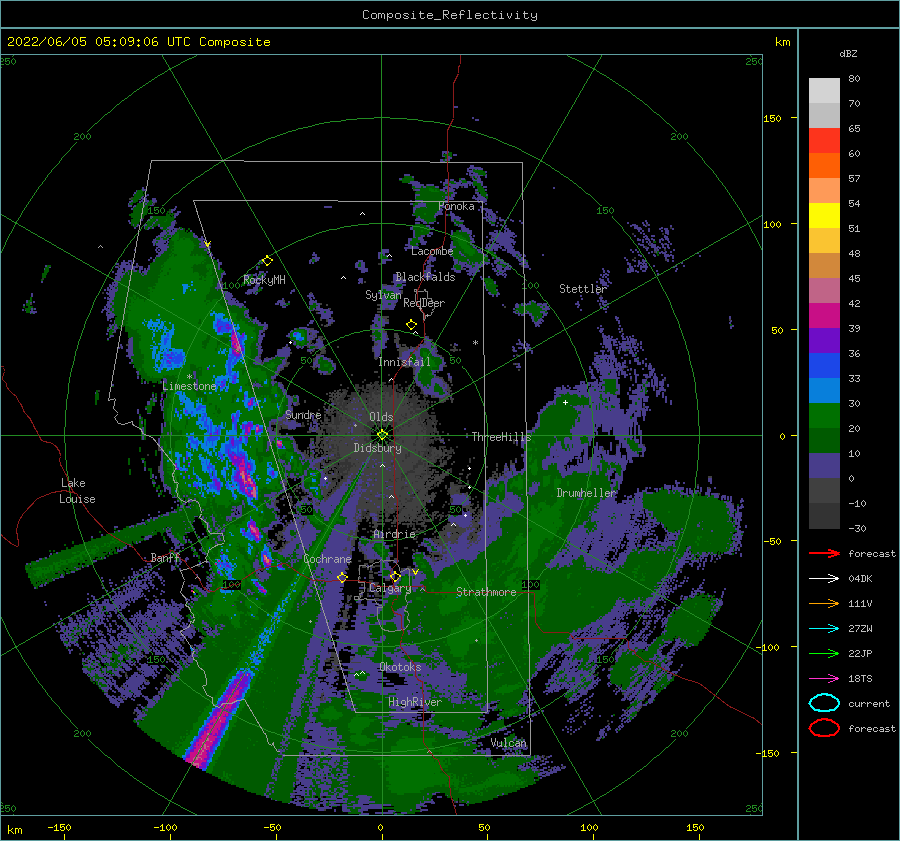Click the Blackfalds city label
This screenshot has height=841, width=900.
(x=425, y=277)
